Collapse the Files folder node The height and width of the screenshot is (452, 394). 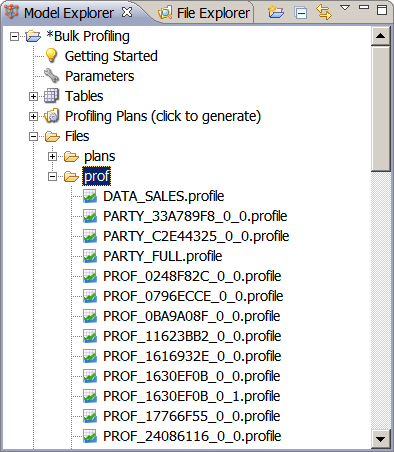click(x=33, y=136)
